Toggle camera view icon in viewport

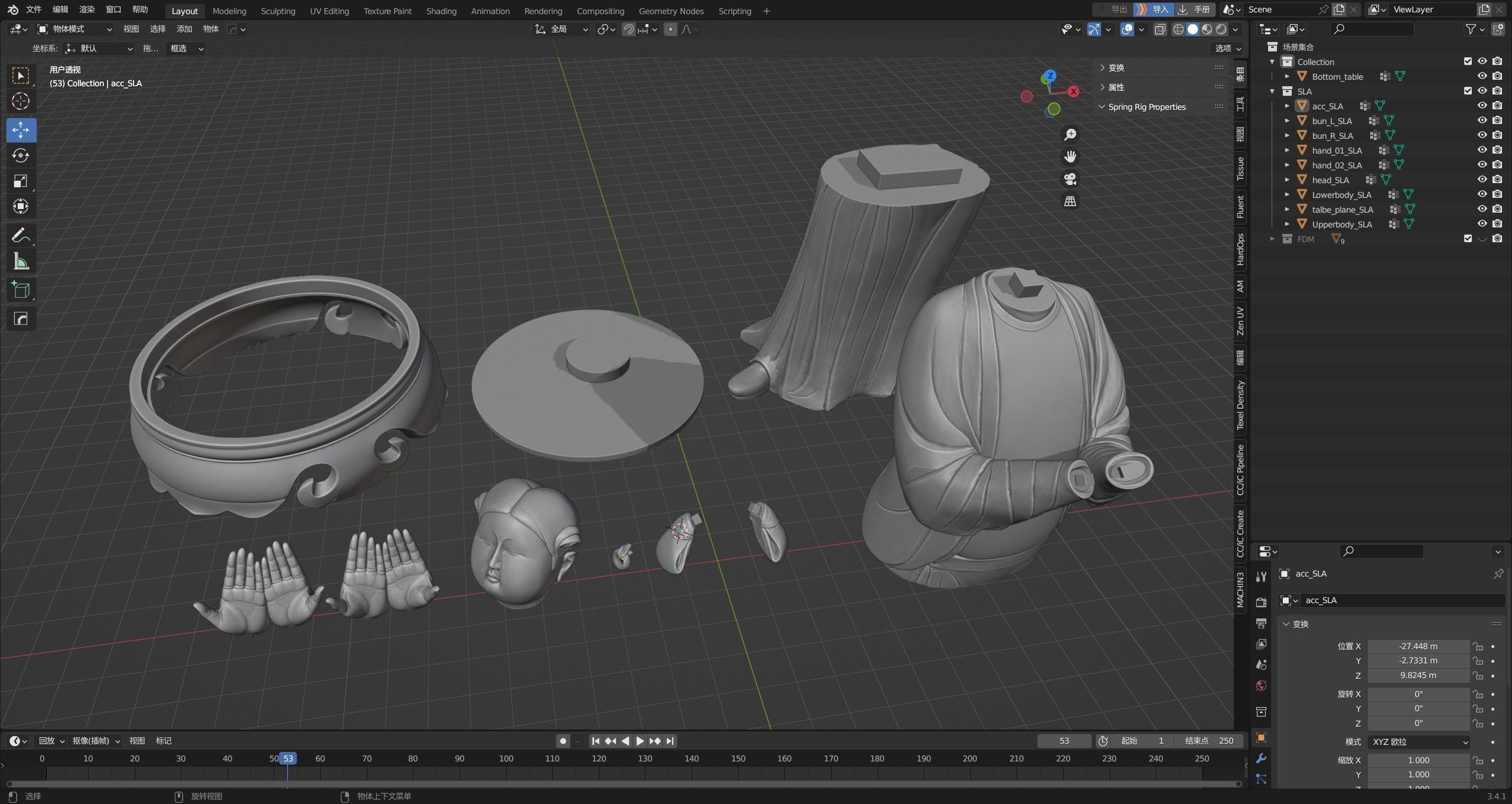1070,179
